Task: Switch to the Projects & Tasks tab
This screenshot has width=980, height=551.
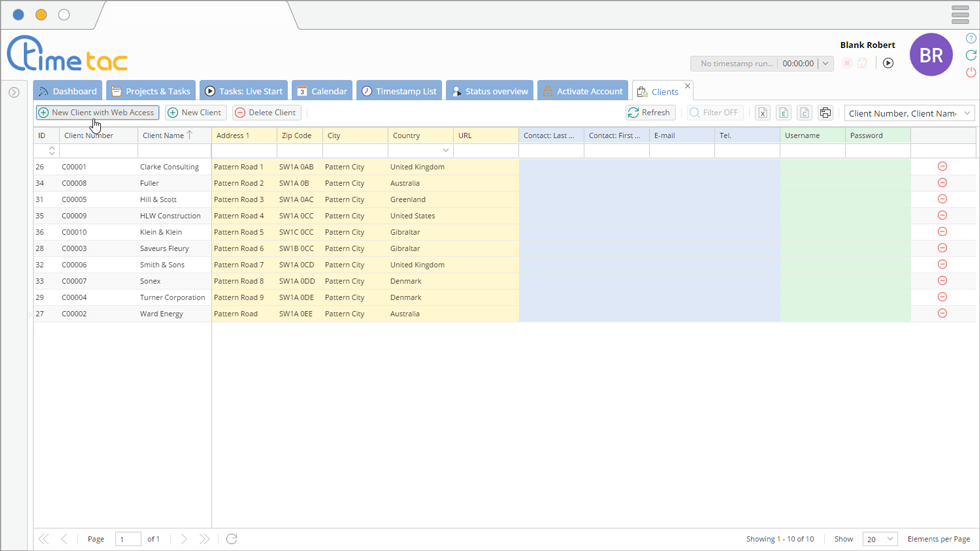Action: [150, 91]
